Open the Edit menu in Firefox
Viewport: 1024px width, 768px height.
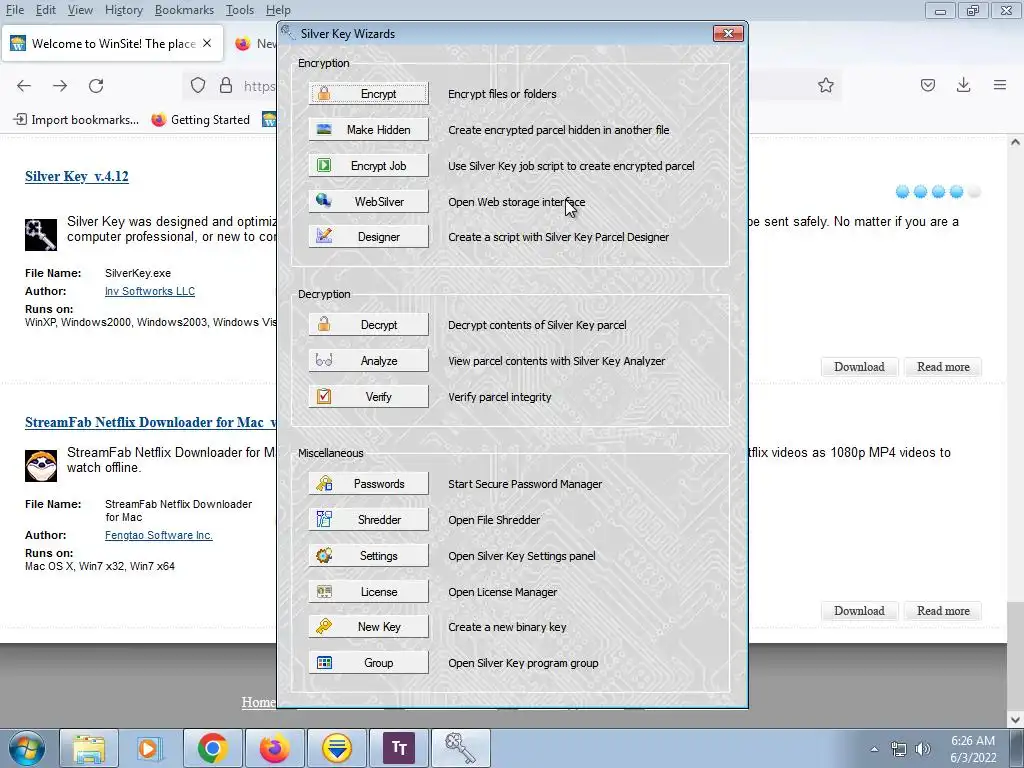tap(45, 10)
